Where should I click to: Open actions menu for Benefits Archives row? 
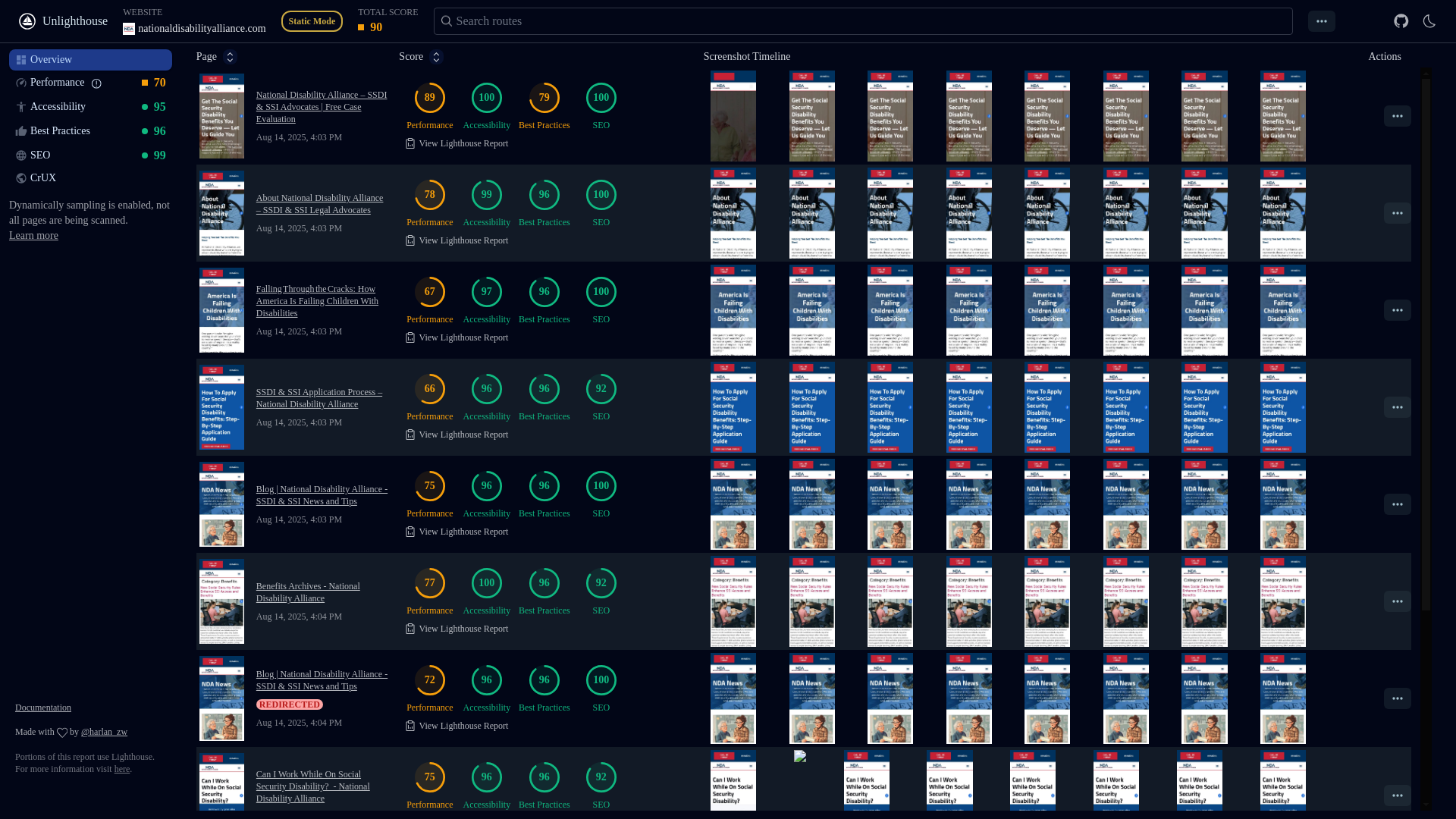[1397, 601]
